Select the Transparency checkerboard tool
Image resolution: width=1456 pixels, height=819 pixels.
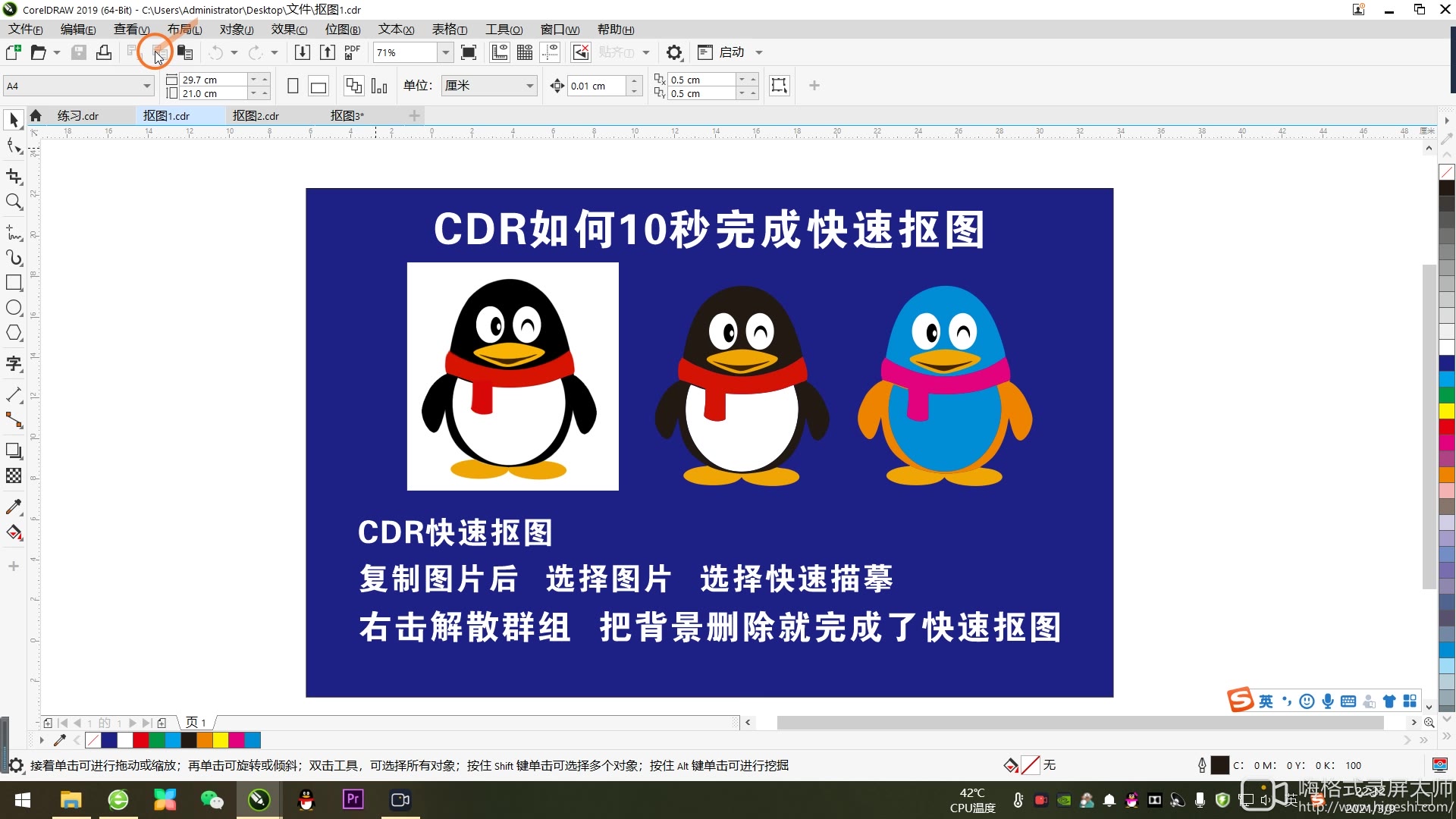pyautogui.click(x=14, y=475)
